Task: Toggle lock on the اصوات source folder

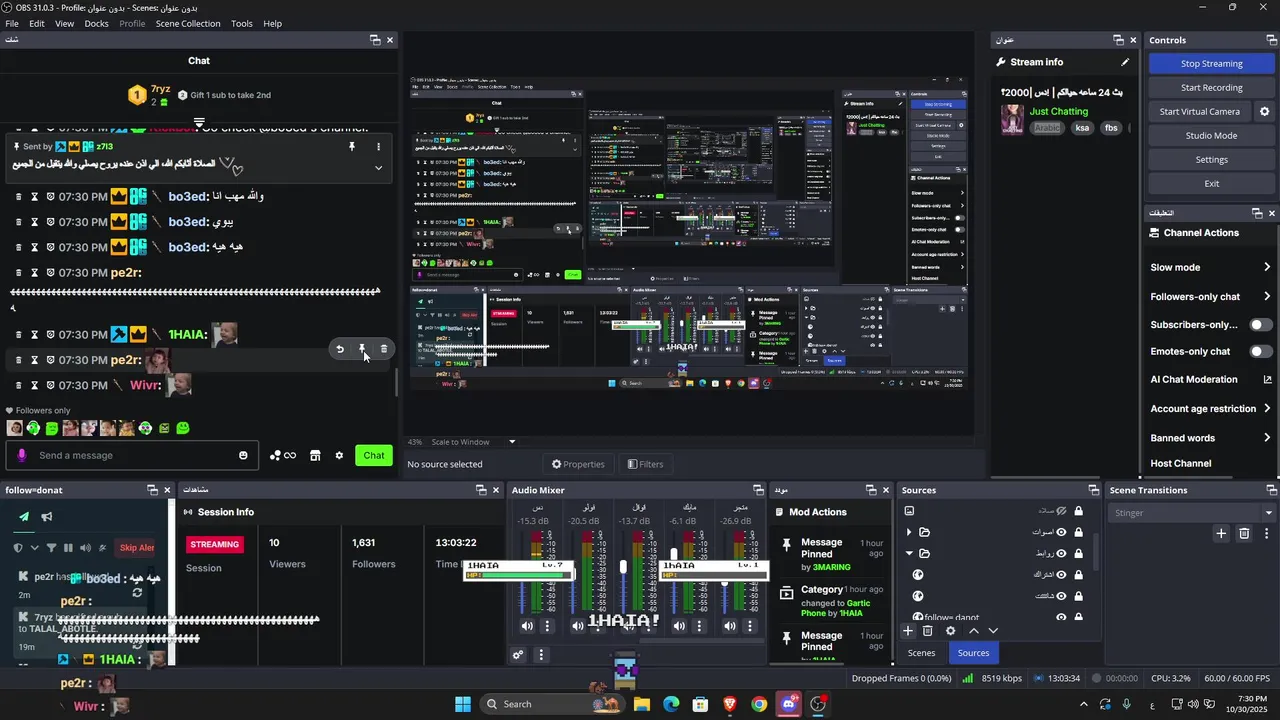Action: pyautogui.click(x=1079, y=532)
